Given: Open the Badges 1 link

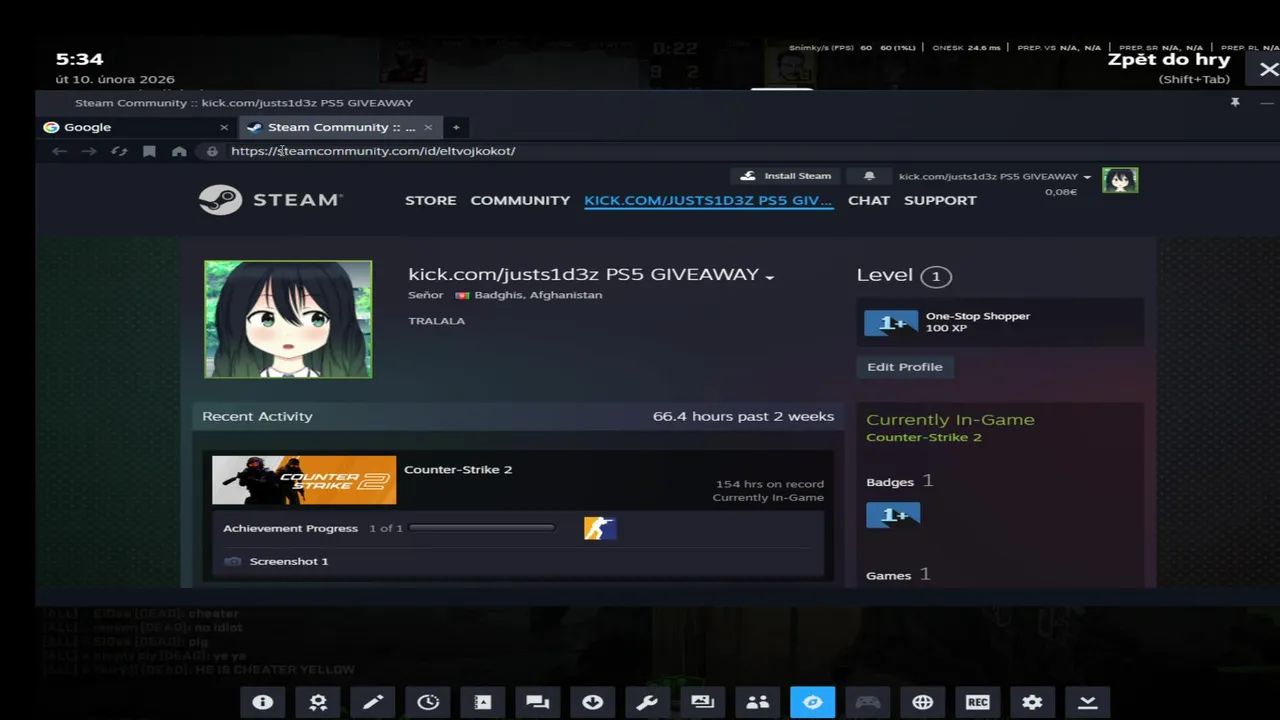Looking at the screenshot, I should [899, 482].
